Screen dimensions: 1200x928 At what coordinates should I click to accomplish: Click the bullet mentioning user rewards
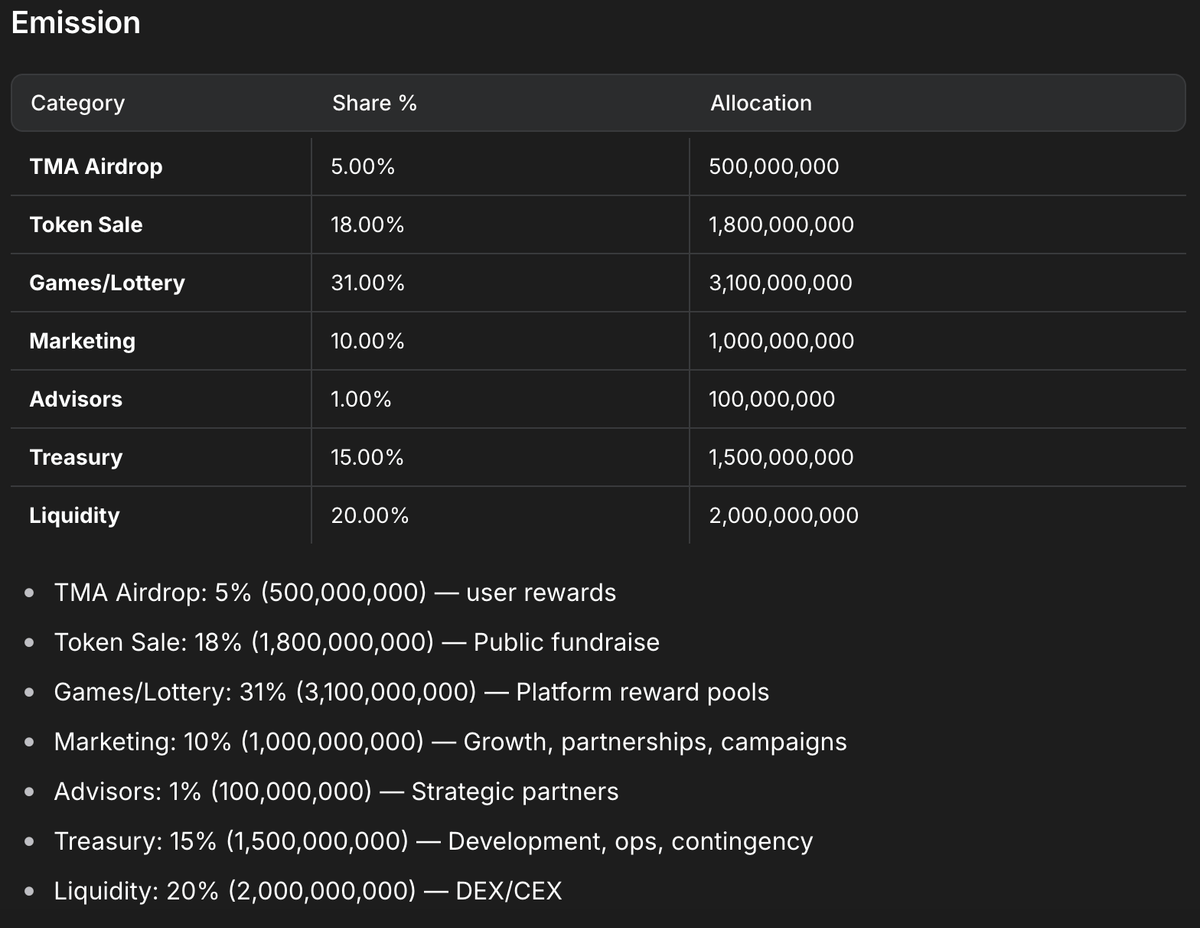[x=335, y=593]
